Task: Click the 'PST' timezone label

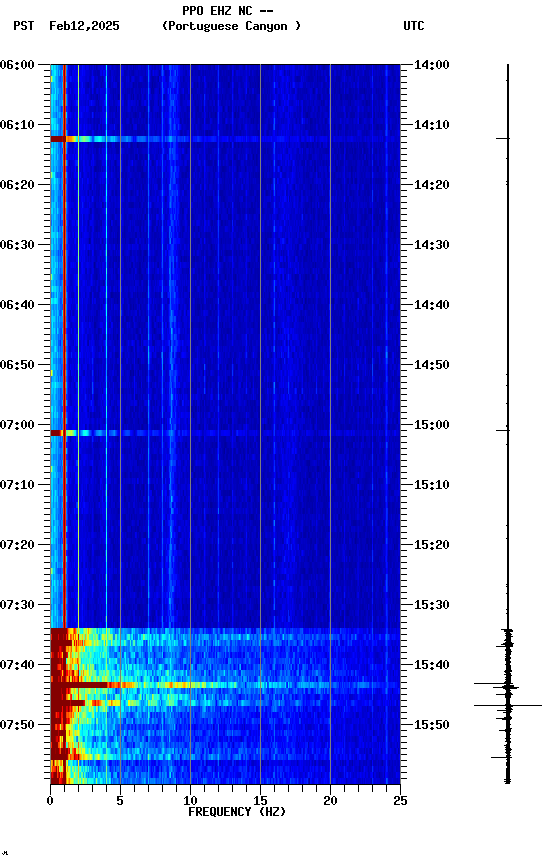Action: click(x=24, y=26)
